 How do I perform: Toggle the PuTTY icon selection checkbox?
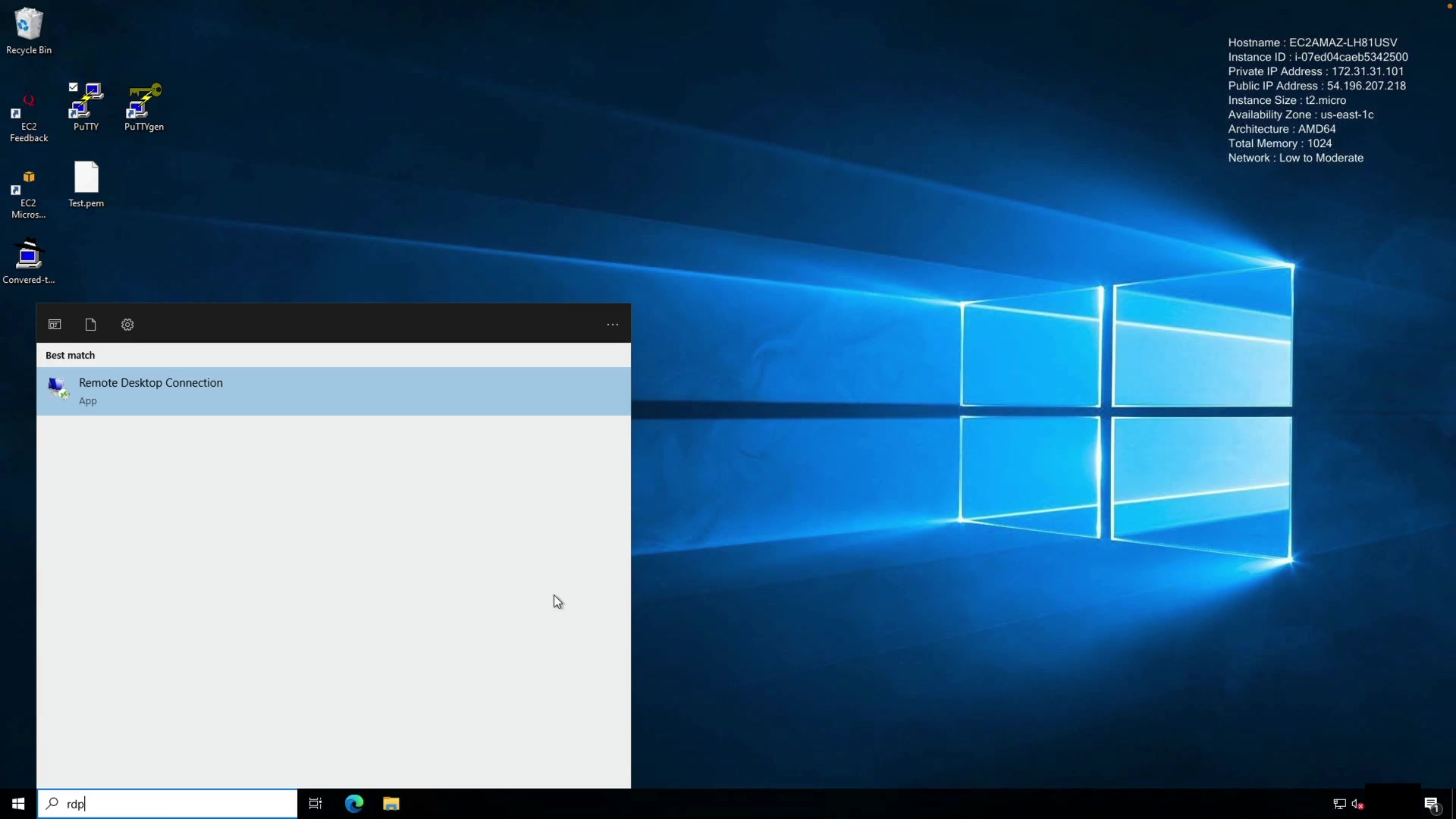(74, 87)
